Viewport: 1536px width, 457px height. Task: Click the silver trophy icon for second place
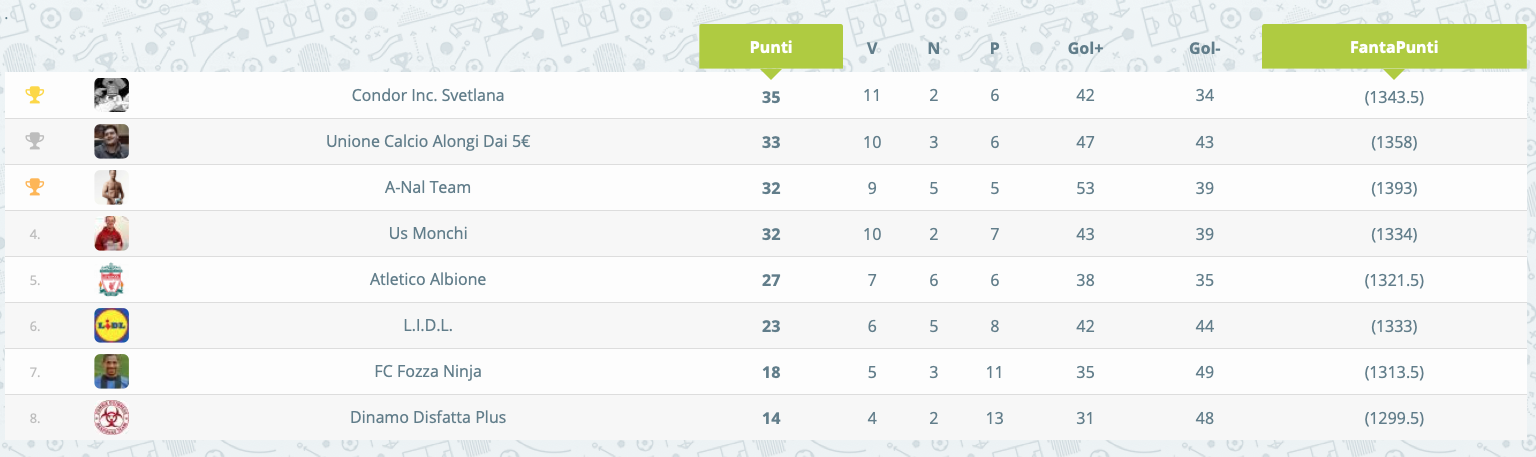[35, 141]
